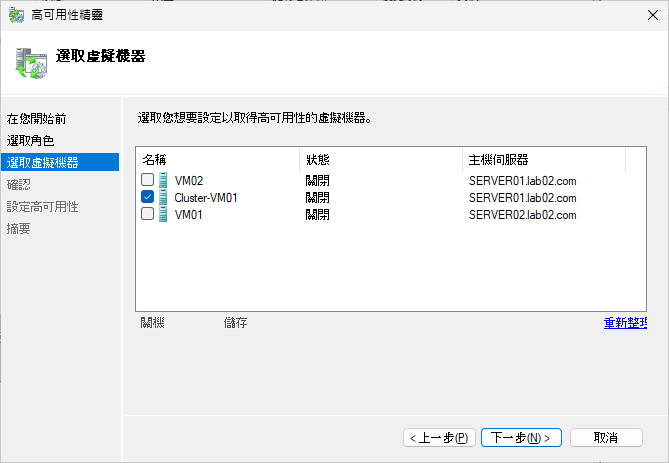
Task: Check the VM01 checkbox
Action: (148, 214)
